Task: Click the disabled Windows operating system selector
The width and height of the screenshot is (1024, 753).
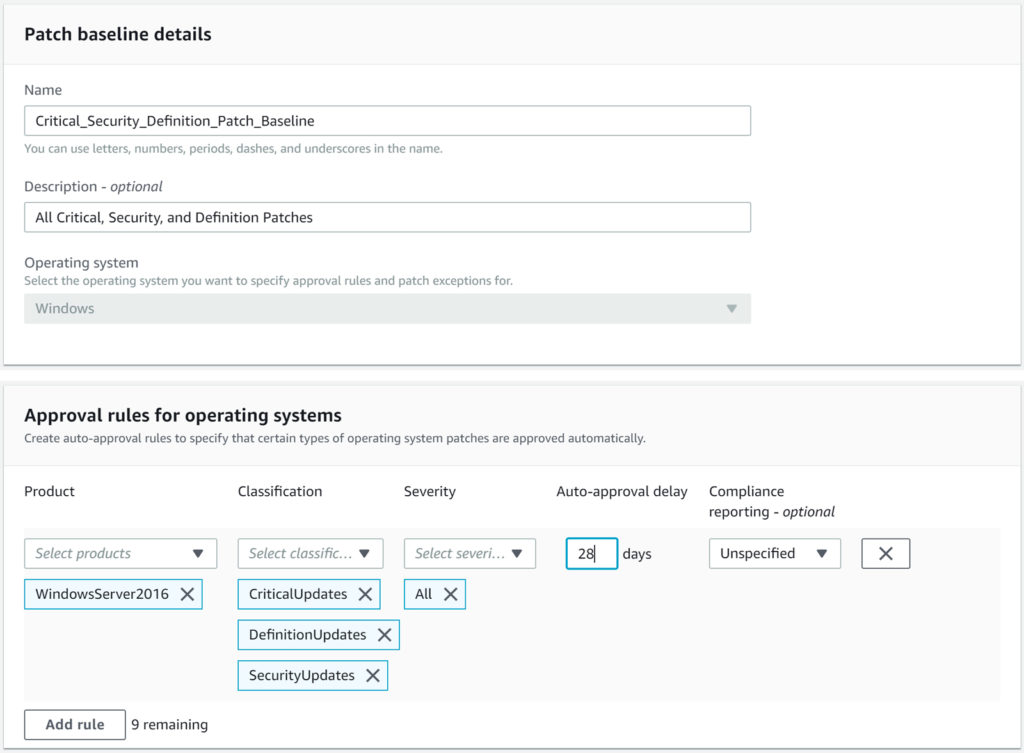Action: (x=388, y=308)
